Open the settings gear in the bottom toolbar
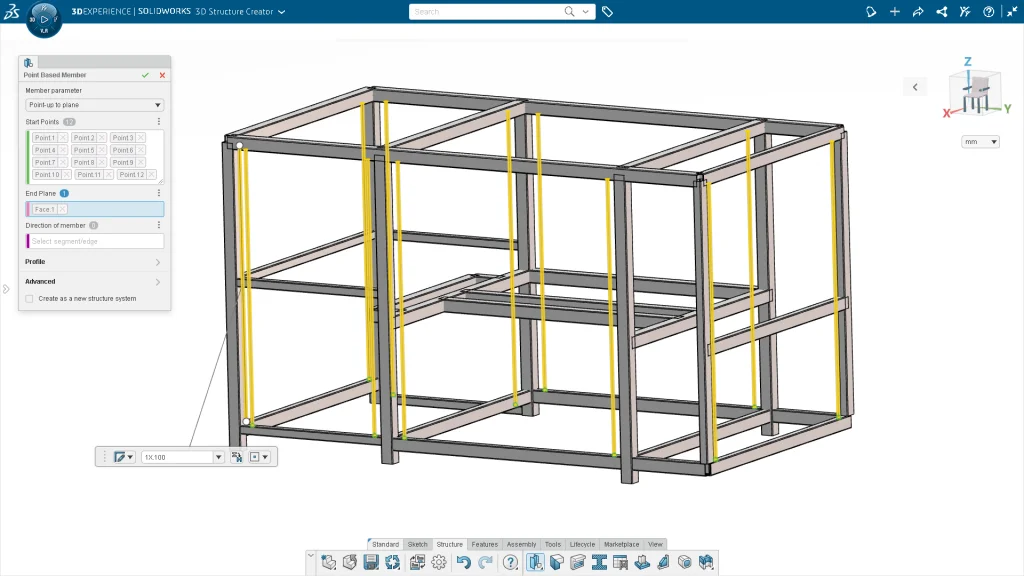 tap(438, 562)
